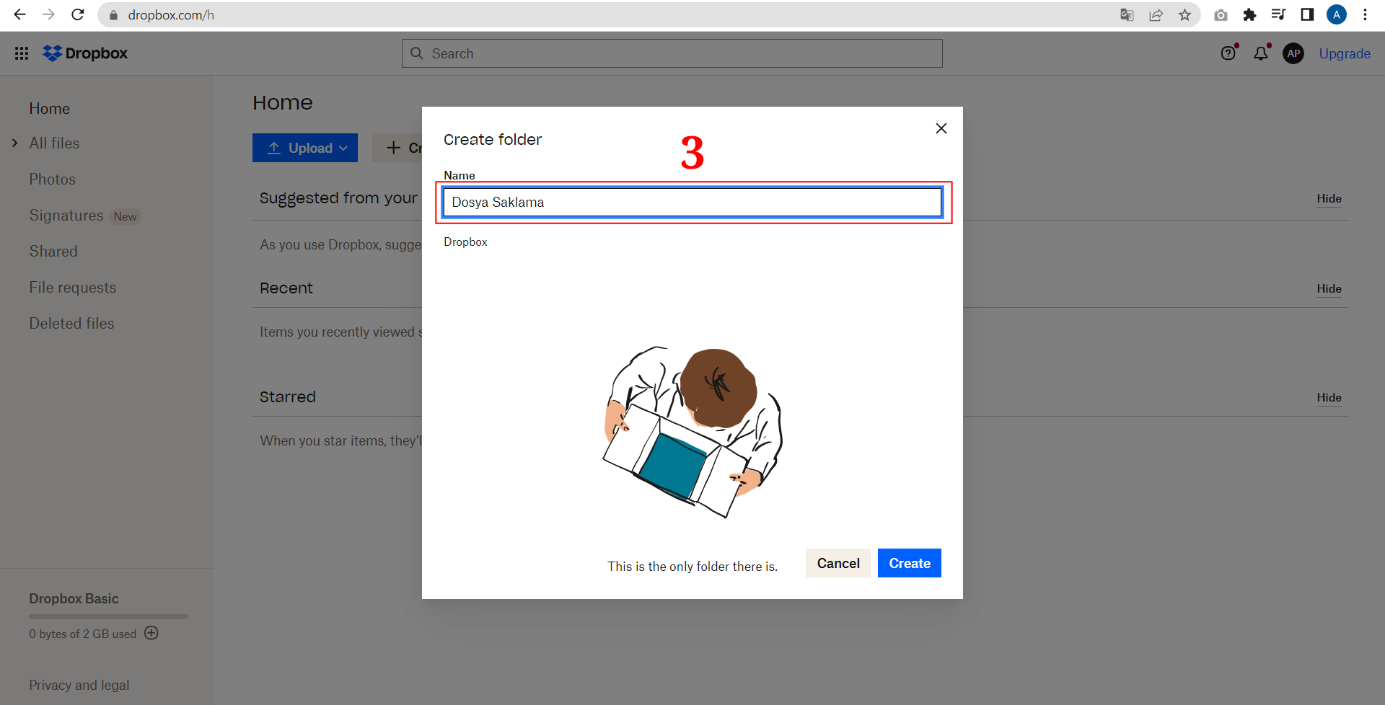Image resolution: width=1385 pixels, height=705 pixels.
Task: Toggle the browser side panel icon
Action: click(1307, 15)
